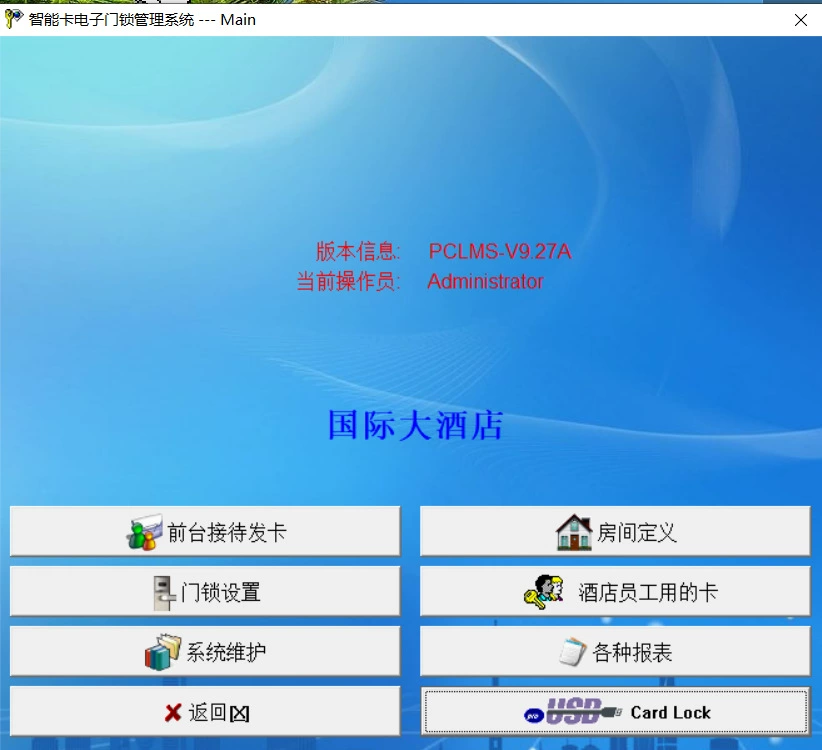This screenshot has width=822, height=750.
Task: Click the USB logo icon
Action: pos(572,712)
